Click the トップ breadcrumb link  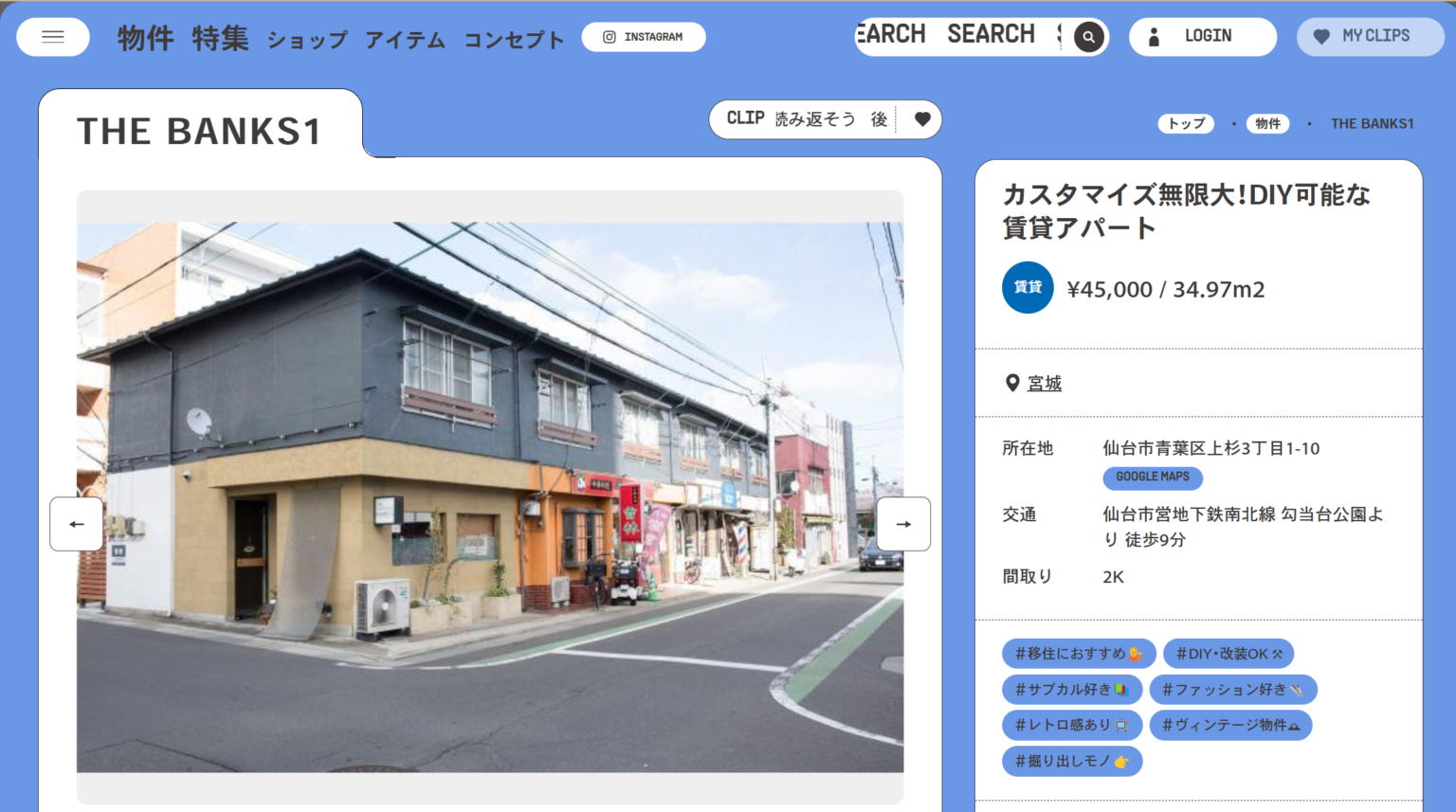1185,124
